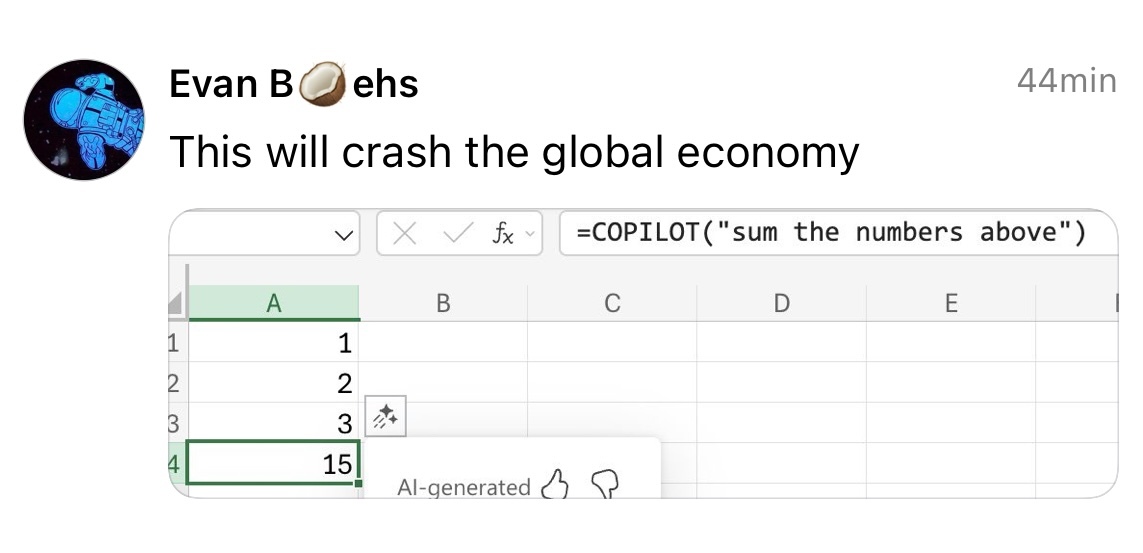Screen dimensions: 1143x553
Task: Click the select-all corner triangle
Action: pyautogui.click(x=177, y=304)
